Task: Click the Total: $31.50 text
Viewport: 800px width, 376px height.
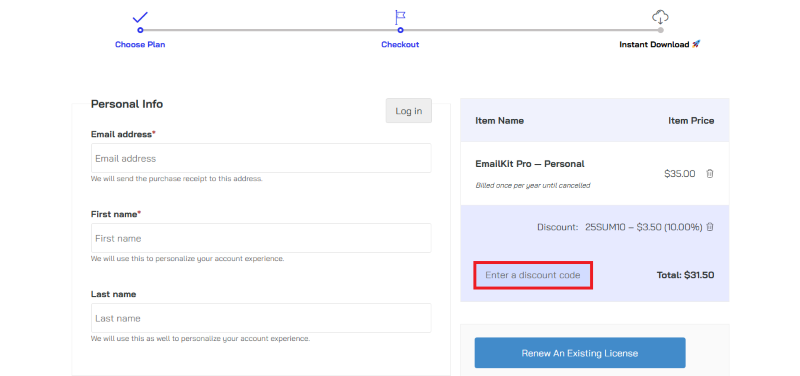Action: coord(685,275)
